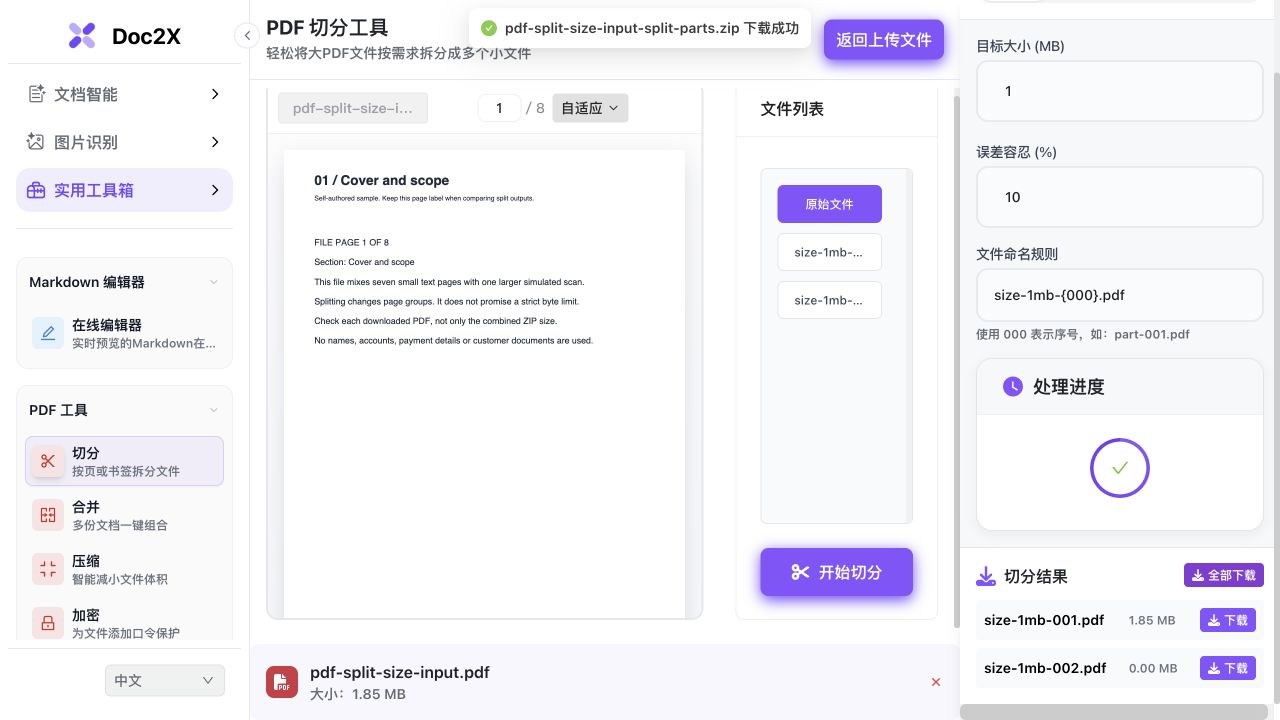Viewport: 1280px width, 720px height.
Task: Click the page number input field
Action: click(499, 108)
